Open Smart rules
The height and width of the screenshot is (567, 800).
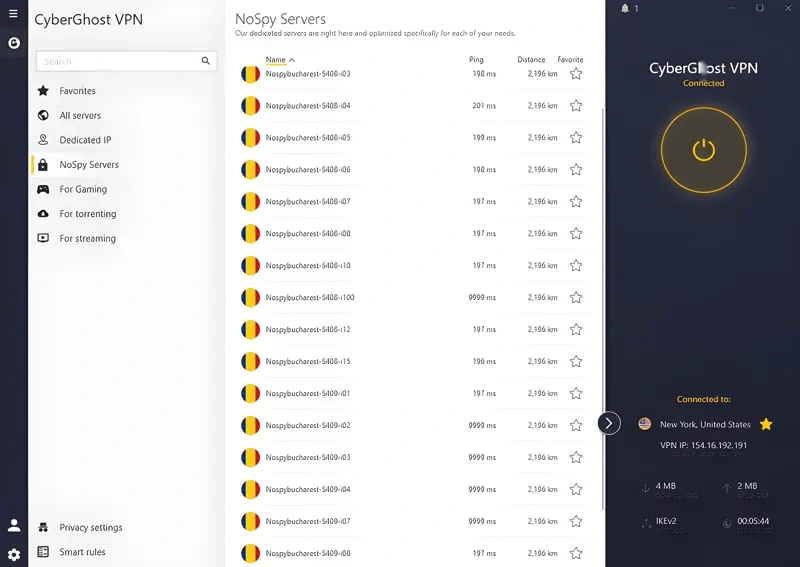pos(82,552)
